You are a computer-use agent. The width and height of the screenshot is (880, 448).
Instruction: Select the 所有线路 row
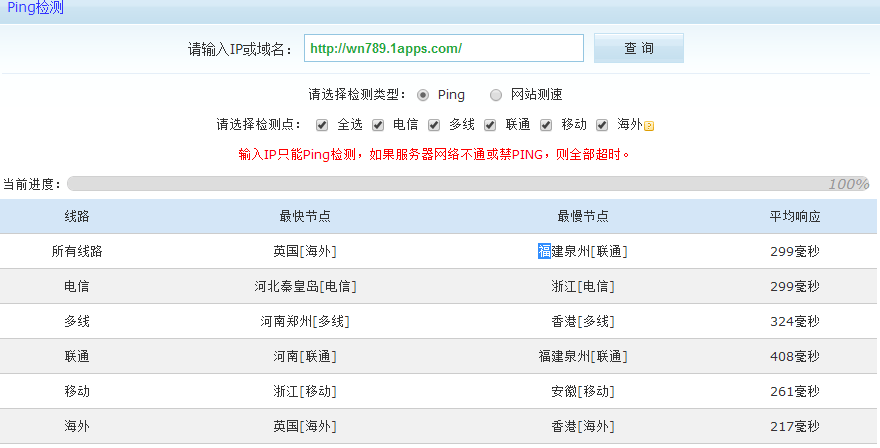(77, 251)
